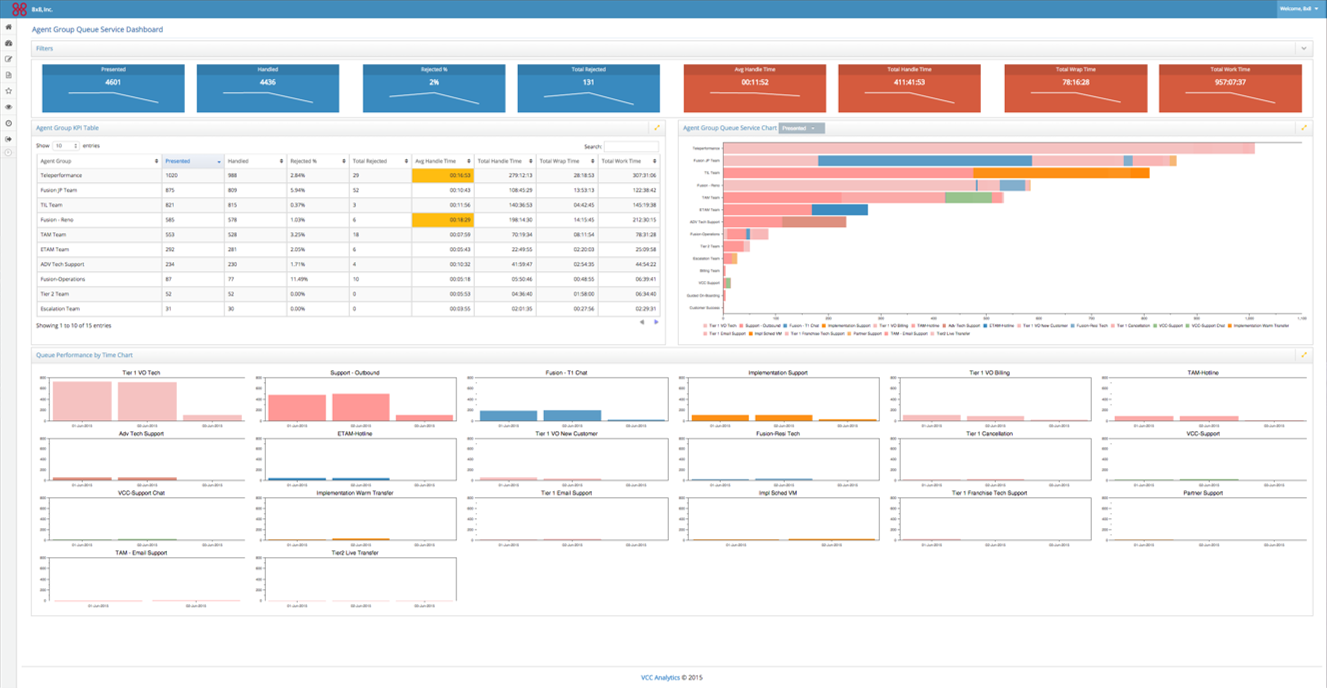Select the dashboard gauge icon in the sidebar
This screenshot has height=688, width=1327.
[8, 41]
